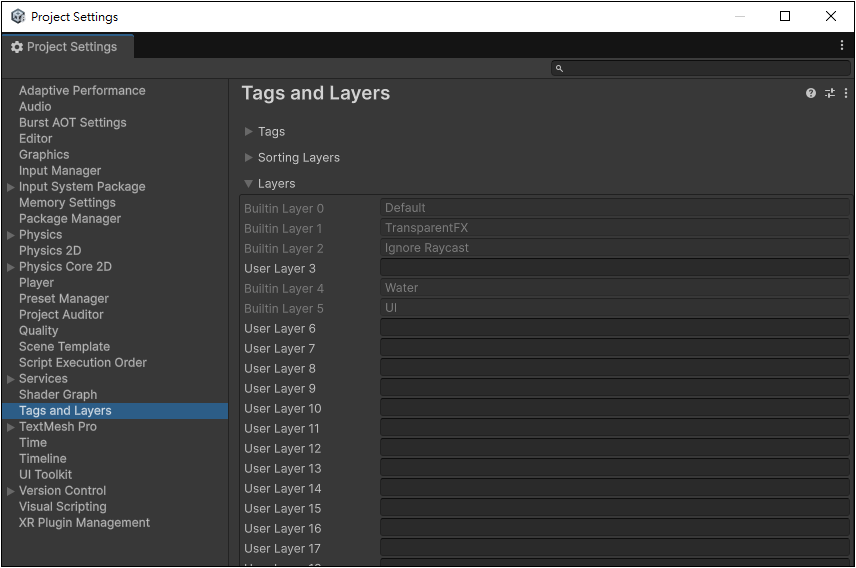856x568 pixels.
Task: Click the User Layer 13 name field
Action: (615, 468)
